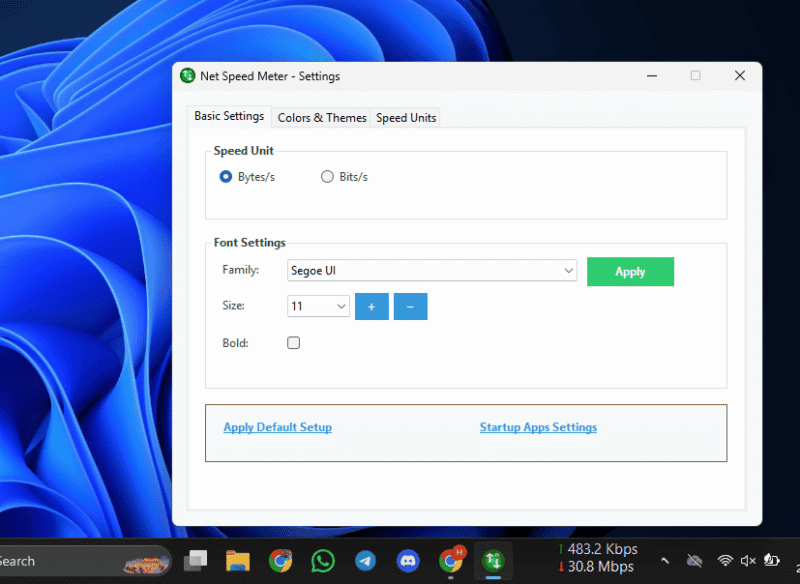Viewport: 800px width, 584px height.
Task: Switch to the Speed Units tab
Action: (x=406, y=117)
